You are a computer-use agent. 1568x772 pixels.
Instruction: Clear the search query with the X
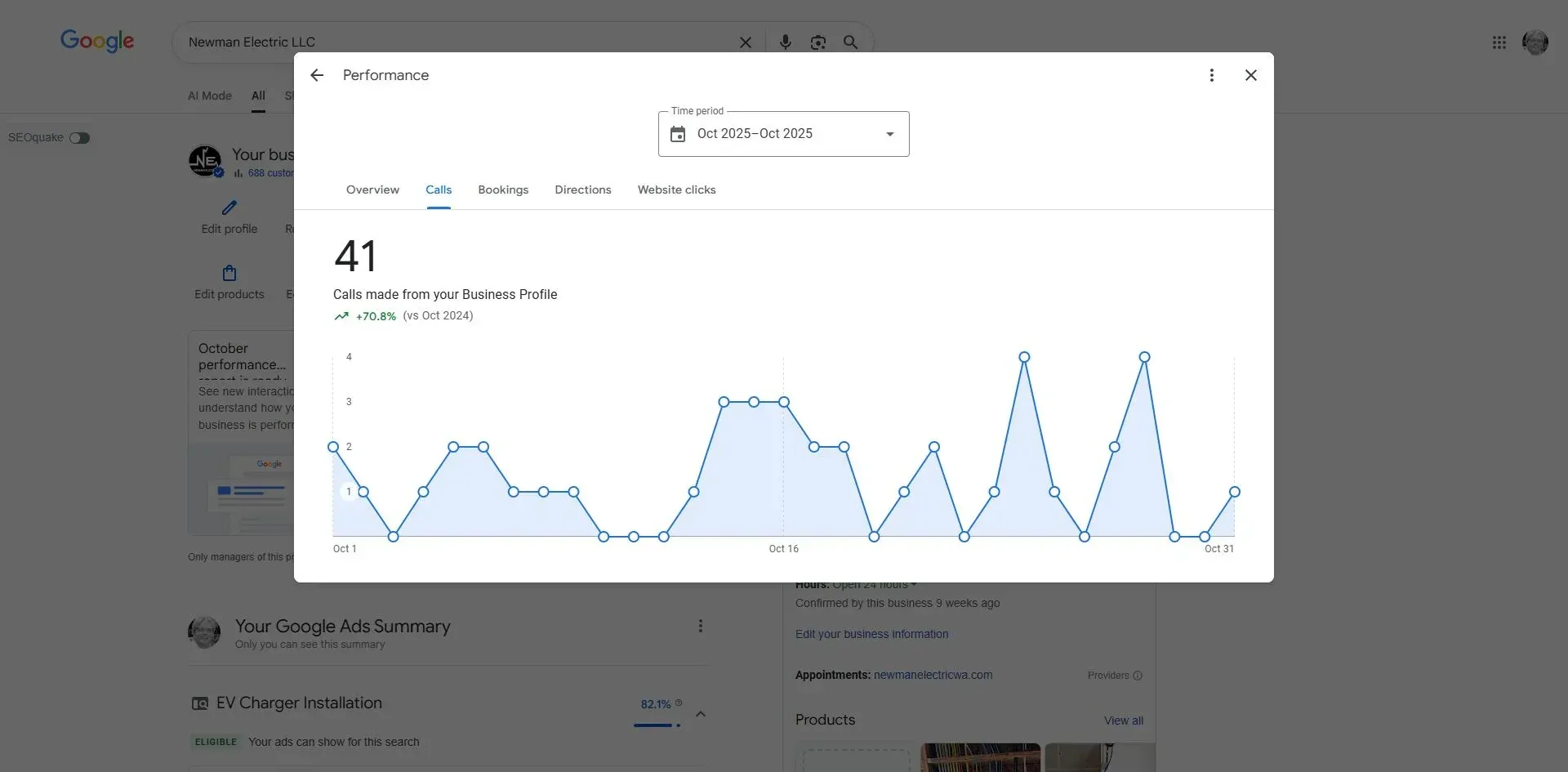click(x=746, y=42)
